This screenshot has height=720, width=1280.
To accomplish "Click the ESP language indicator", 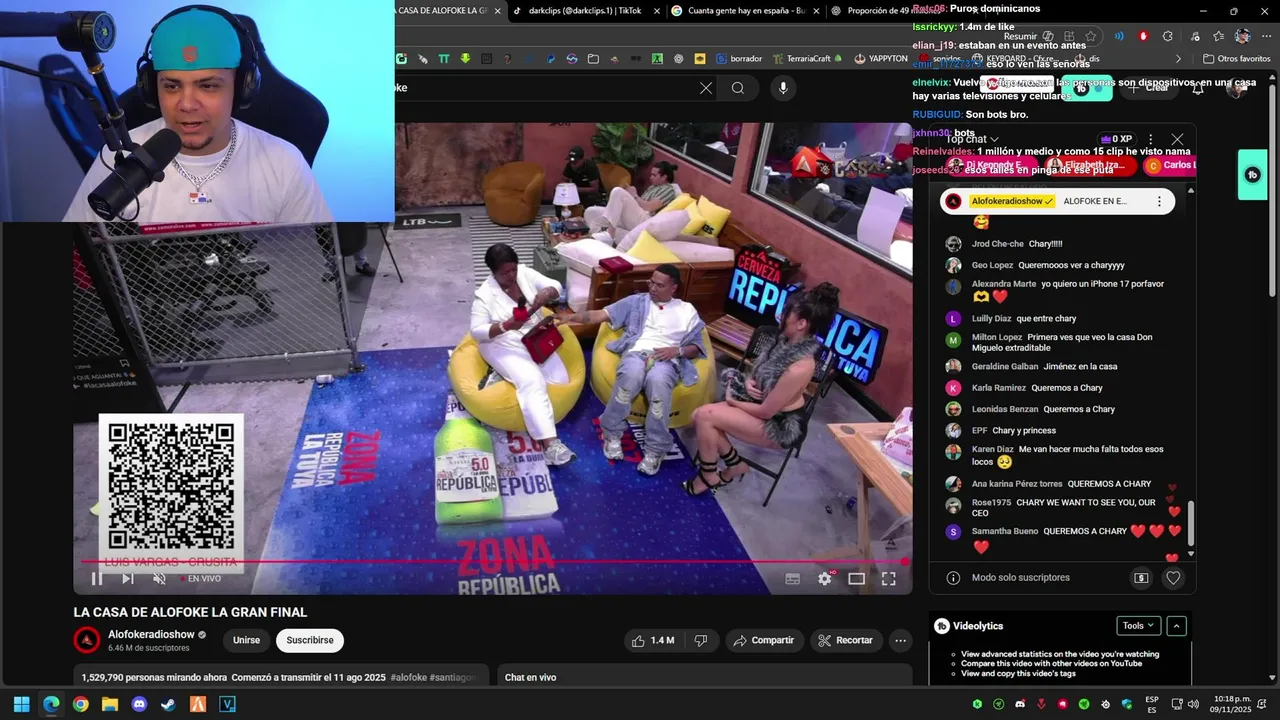I will click(x=1152, y=704).
